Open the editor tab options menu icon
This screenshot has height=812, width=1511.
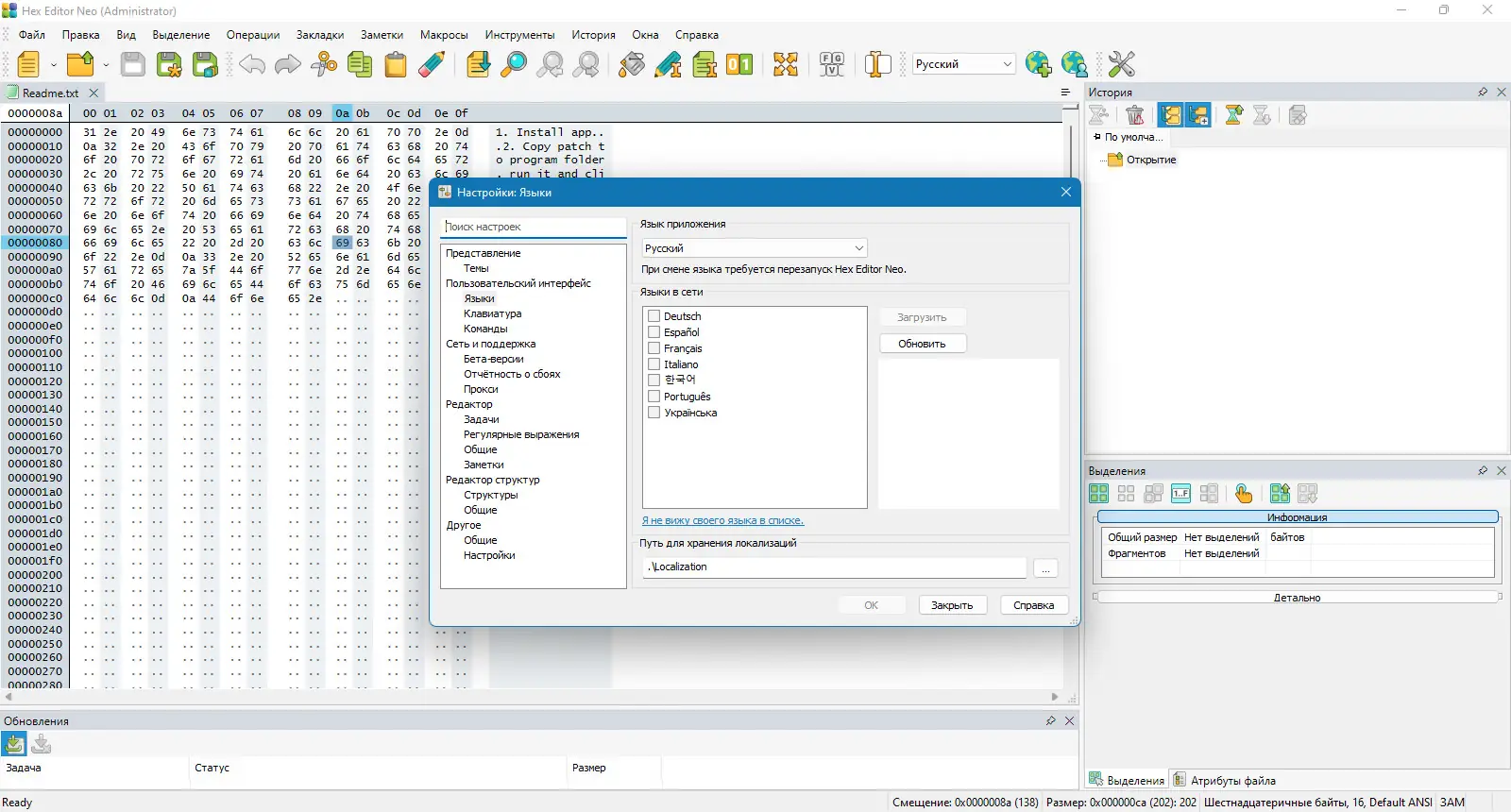1065,92
